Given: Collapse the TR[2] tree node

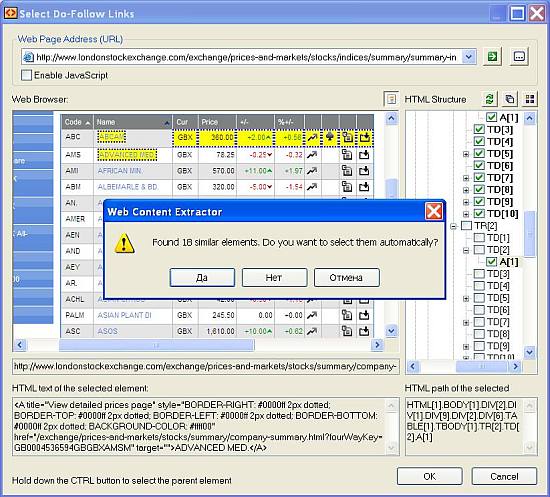Looking at the screenshot, I should coord(453,226).
